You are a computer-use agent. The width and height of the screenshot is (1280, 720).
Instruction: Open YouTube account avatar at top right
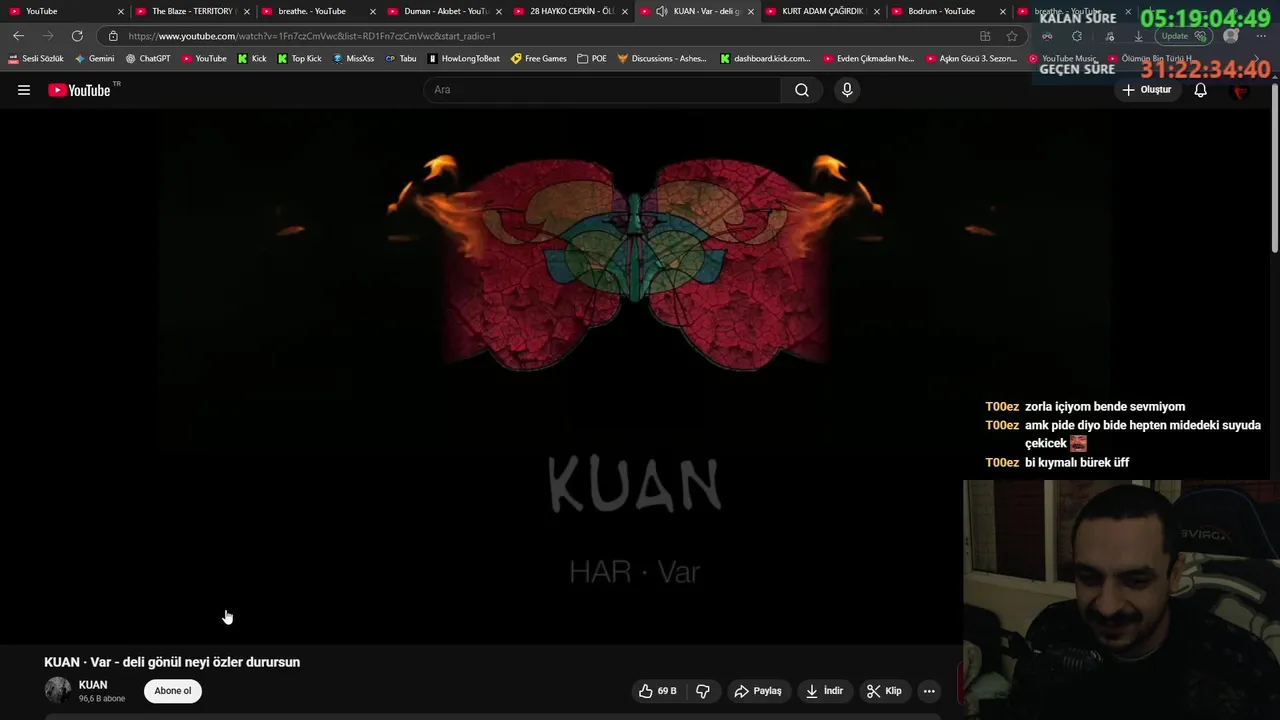[1241, 90]
